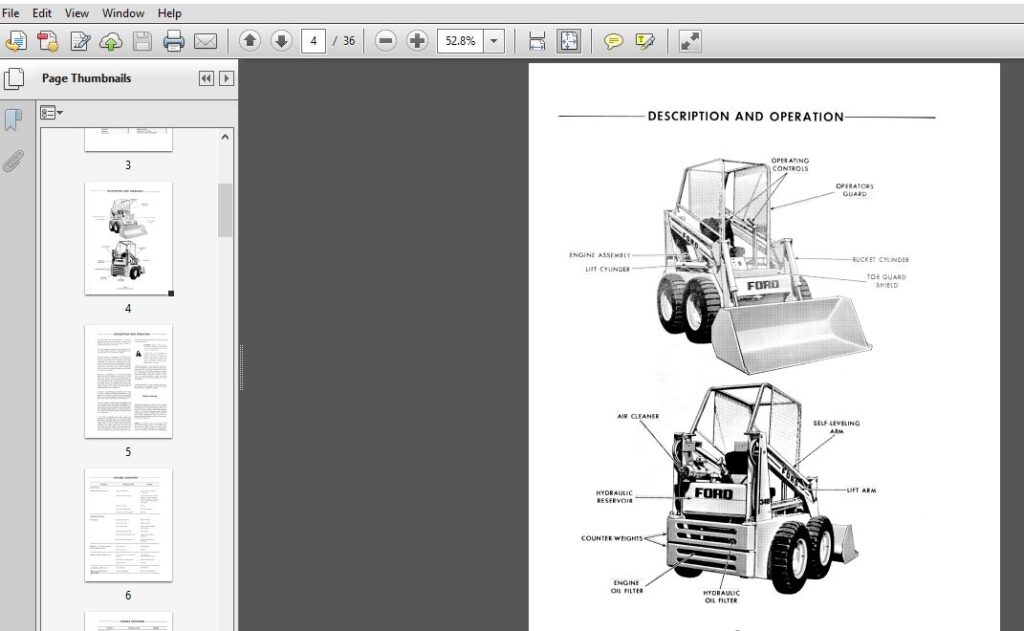The image size is (1024, 631).
Task: Click the "SELF-LEVELING ARM" label
Action: pos(836,427)
